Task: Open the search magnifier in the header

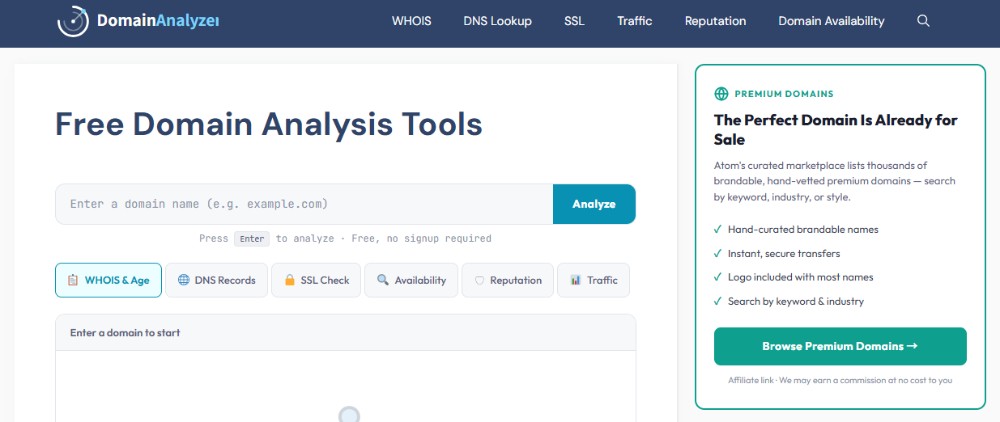Action: 923,21
